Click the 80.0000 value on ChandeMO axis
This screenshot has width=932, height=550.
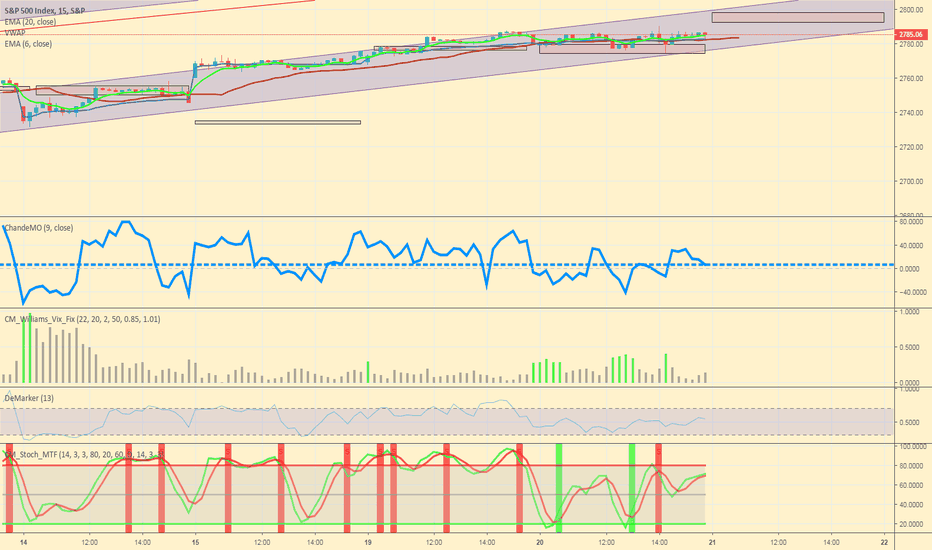click(912, 221)
